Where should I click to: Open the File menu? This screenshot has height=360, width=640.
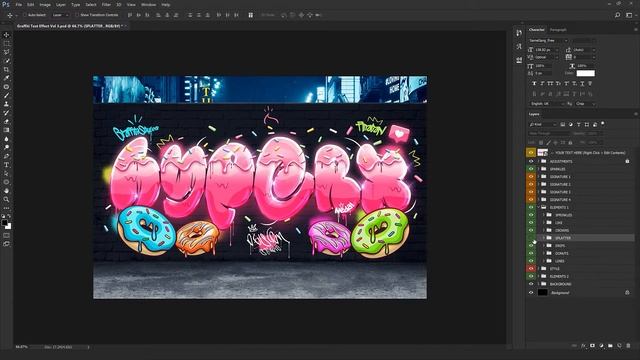pos(18,4)
